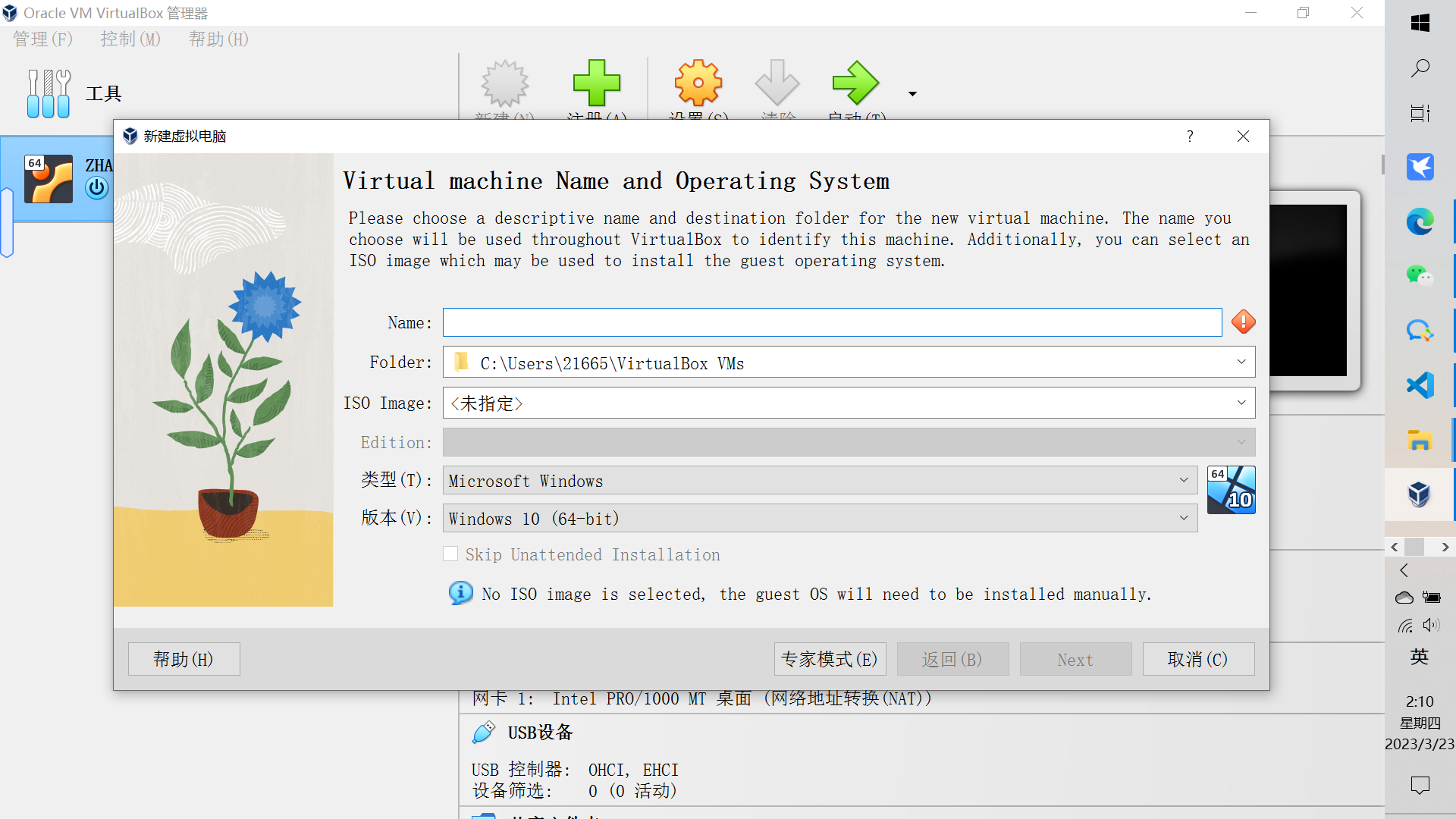
Task: Open the Type dropdown showing Microsoft Windows
Action: point(820,480)
